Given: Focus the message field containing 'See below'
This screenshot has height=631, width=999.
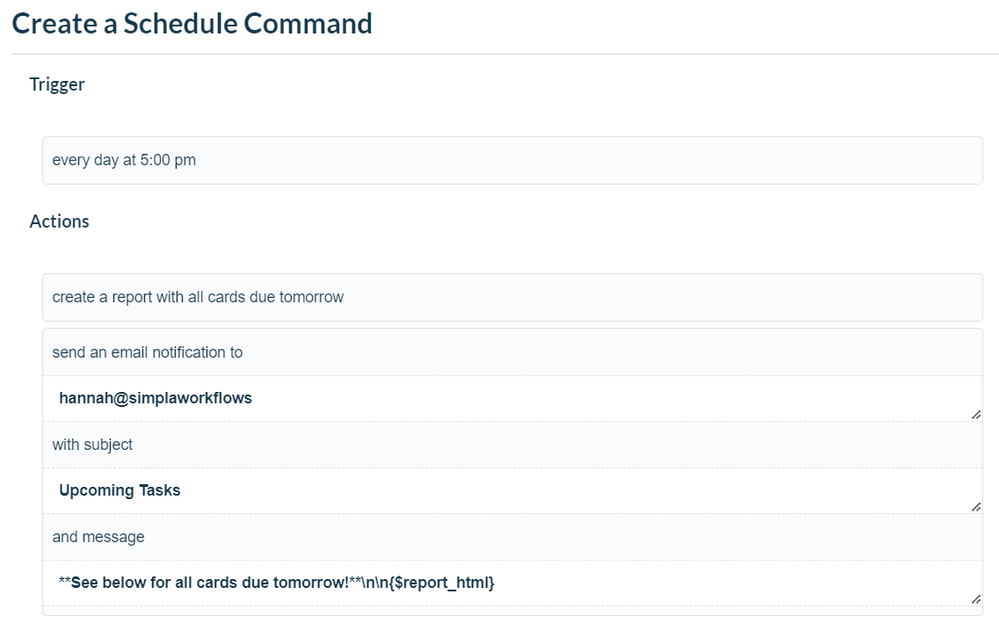Looking at the screenshot, I should click(512, 583).
